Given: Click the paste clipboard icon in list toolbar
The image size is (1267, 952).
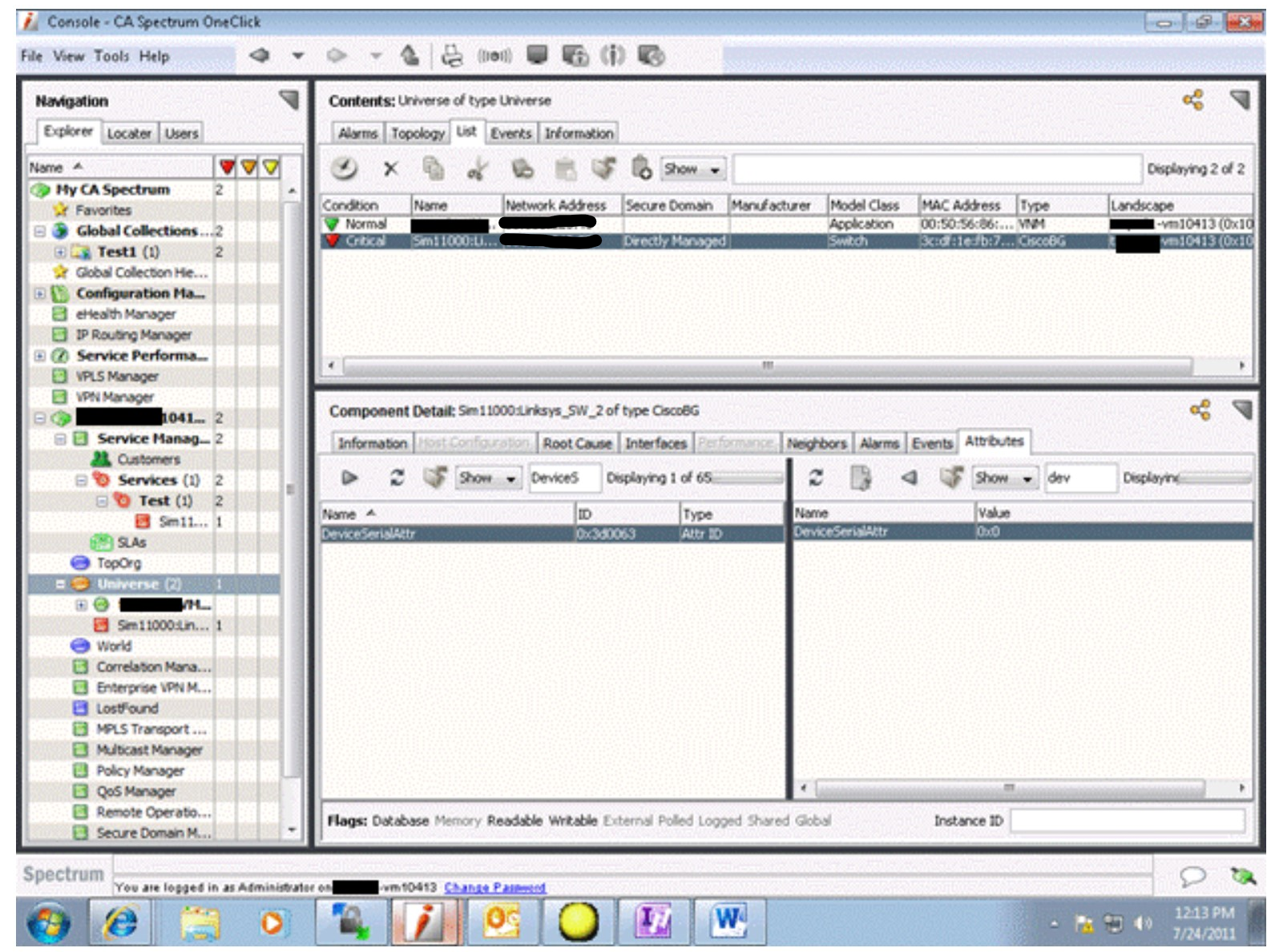Looking at the screenshot, I should (x=565, y=168).
